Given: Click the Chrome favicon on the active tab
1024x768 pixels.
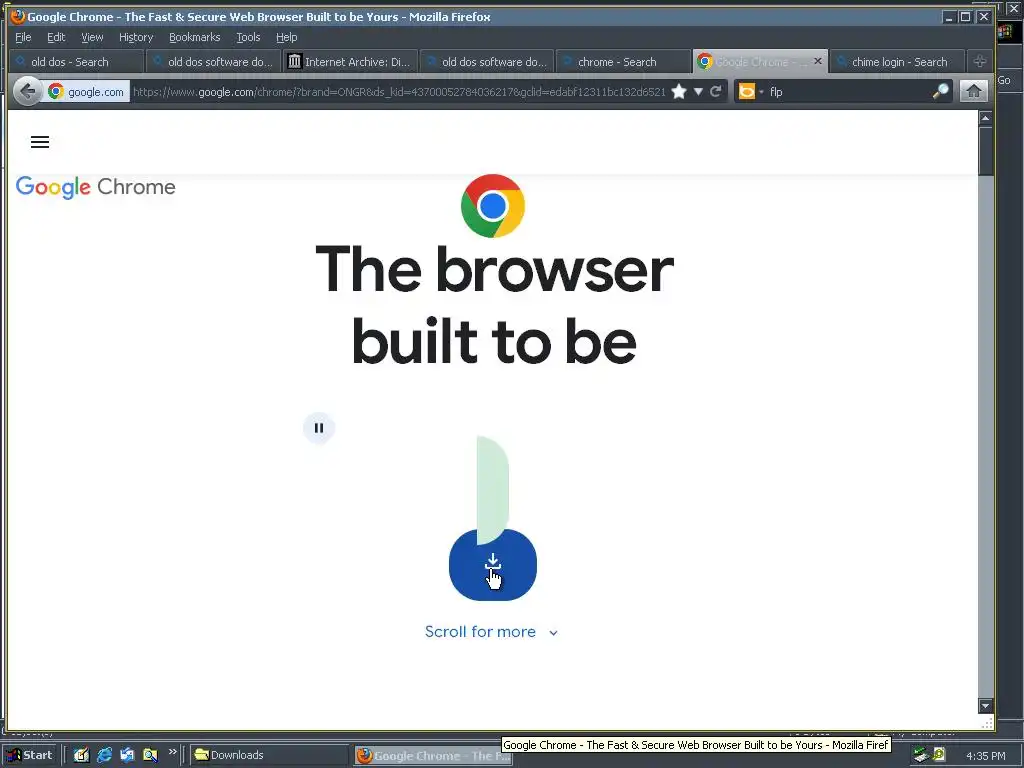Looking at the screenshot, I should pos(705,61).
